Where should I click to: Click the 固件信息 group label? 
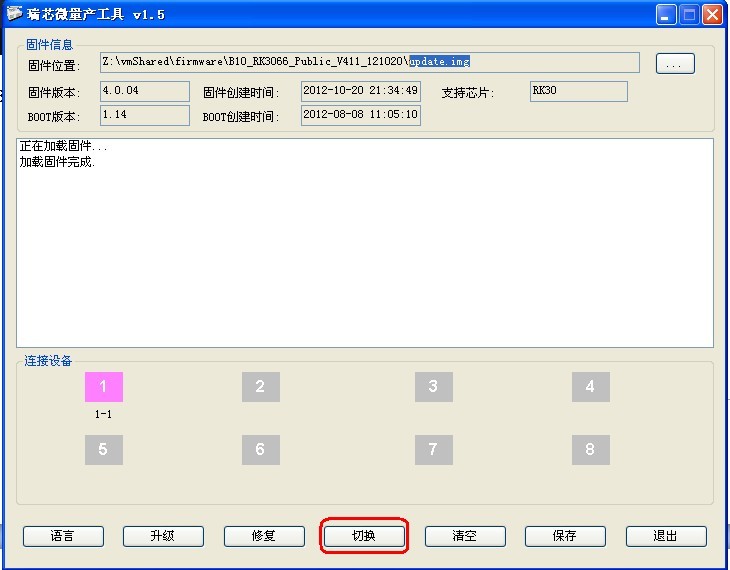(49, 45)
